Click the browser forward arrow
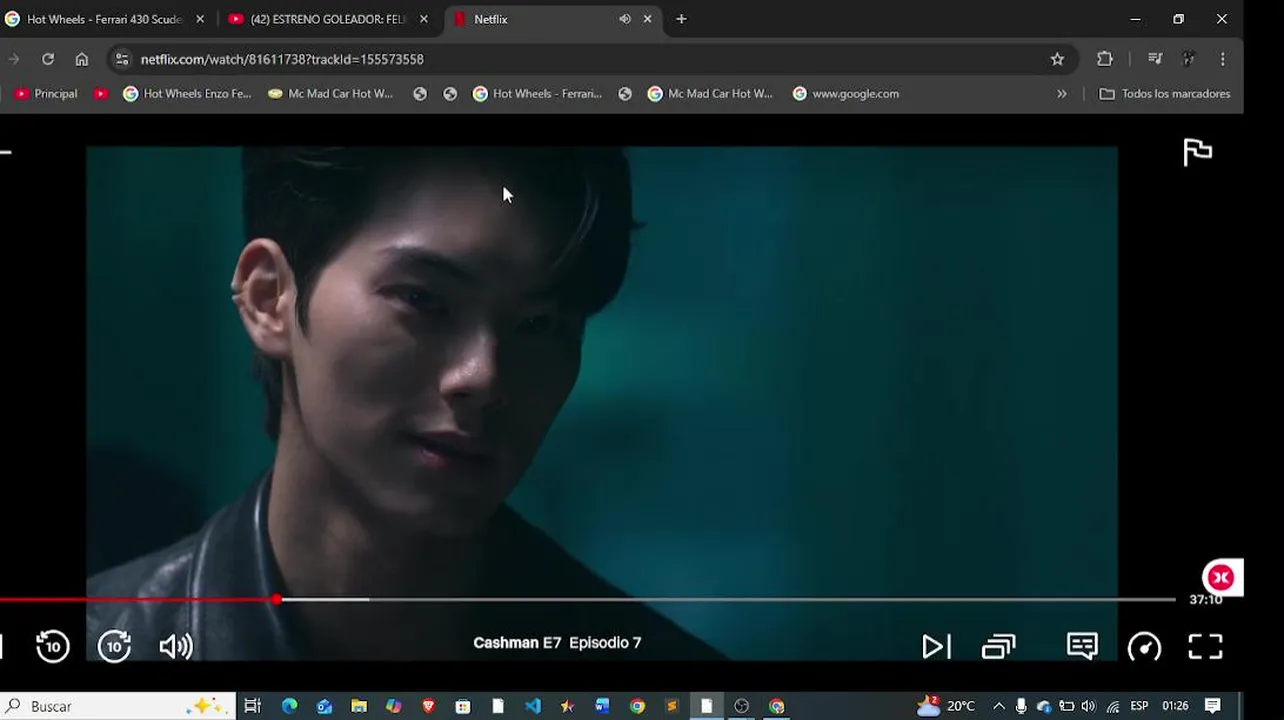 click(14, 59)
